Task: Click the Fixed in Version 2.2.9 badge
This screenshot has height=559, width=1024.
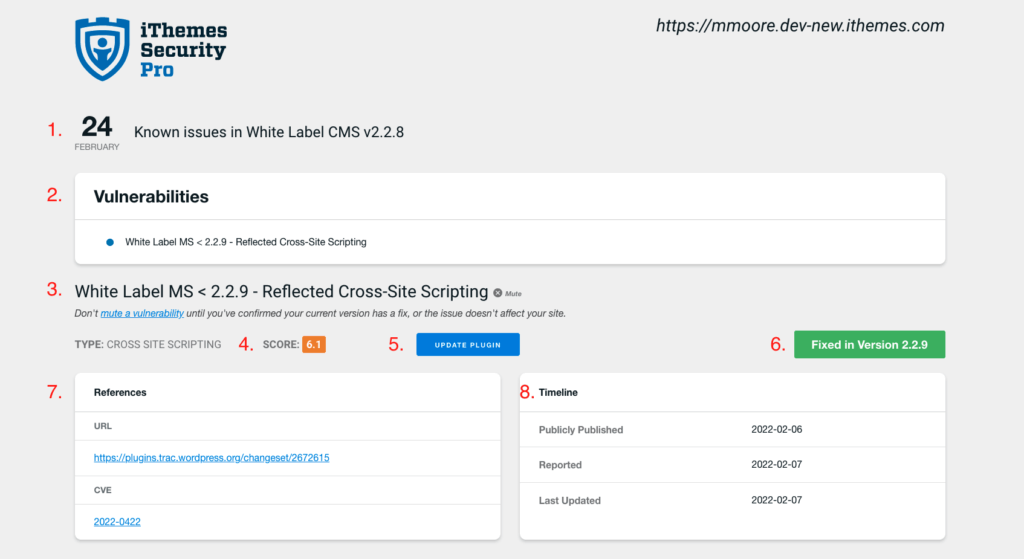Action: pos(869,345)
